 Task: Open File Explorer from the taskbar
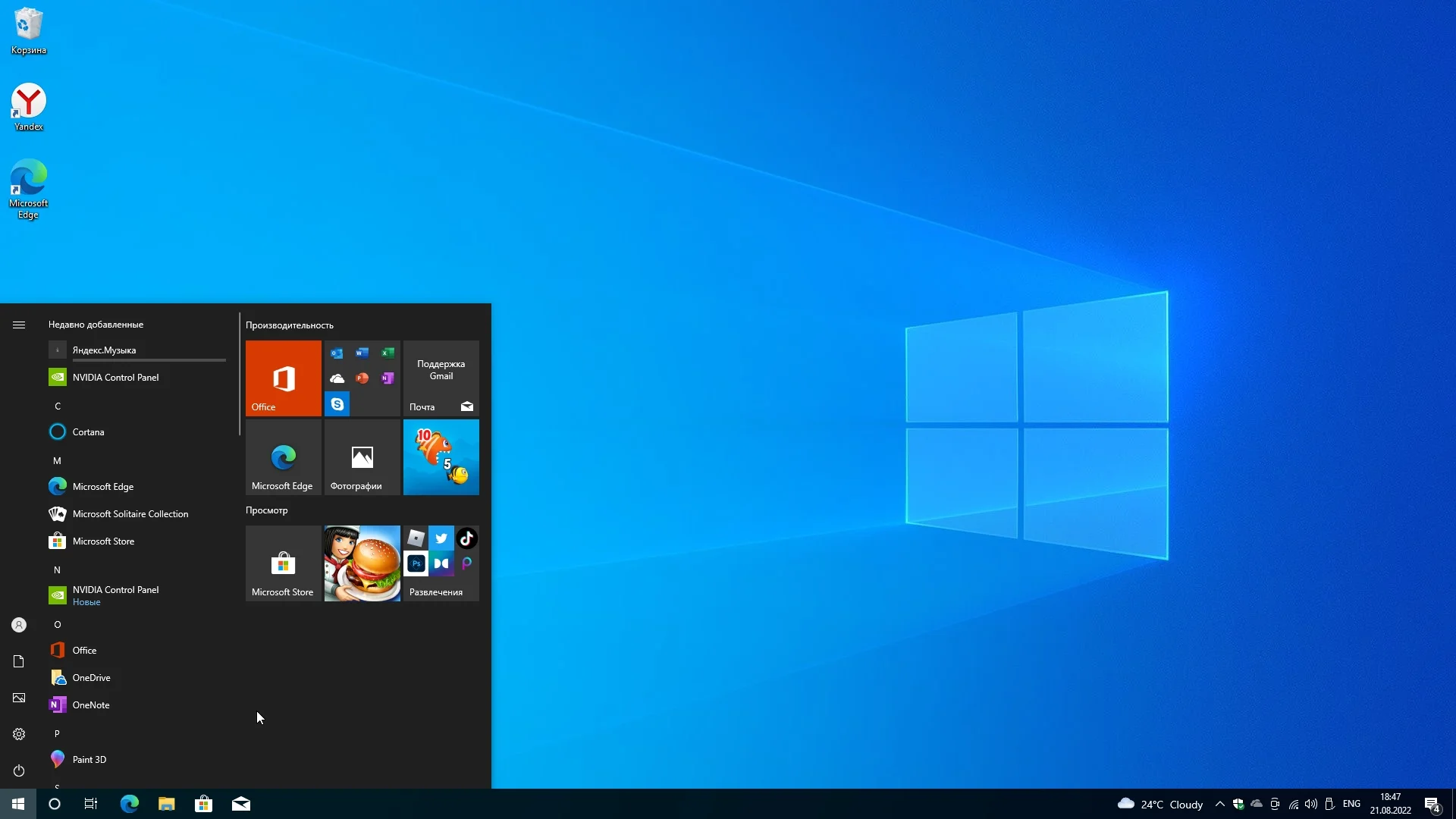(x=166, y=804)
